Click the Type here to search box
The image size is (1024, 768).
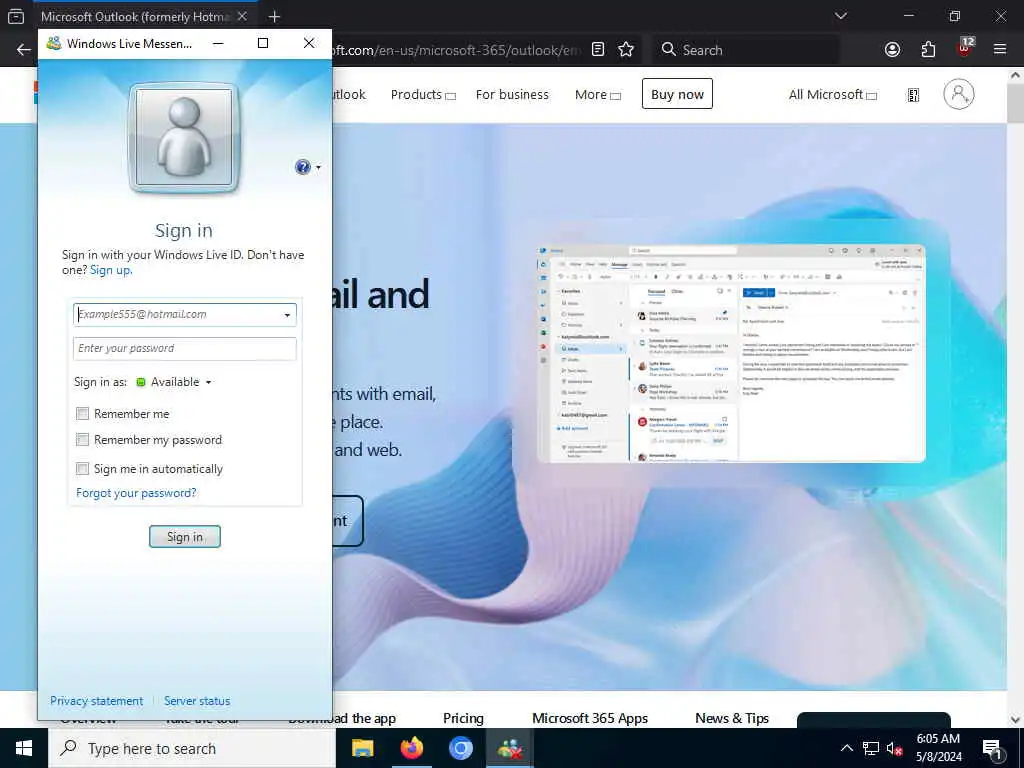(x=192, y=748)
